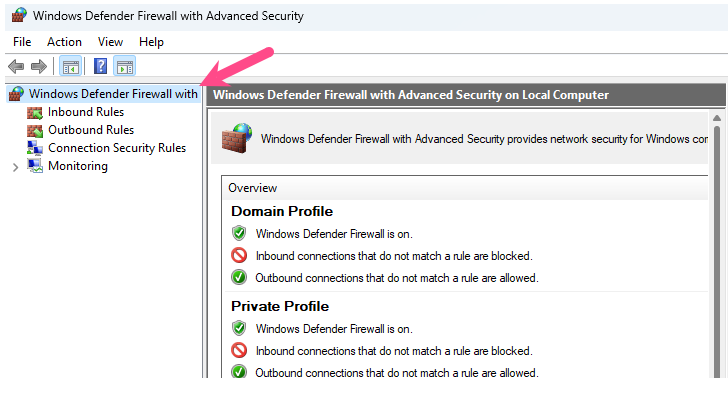Toggle the Show/Hide Console Tree icon
728x401 pixels.
click(71, 66)
